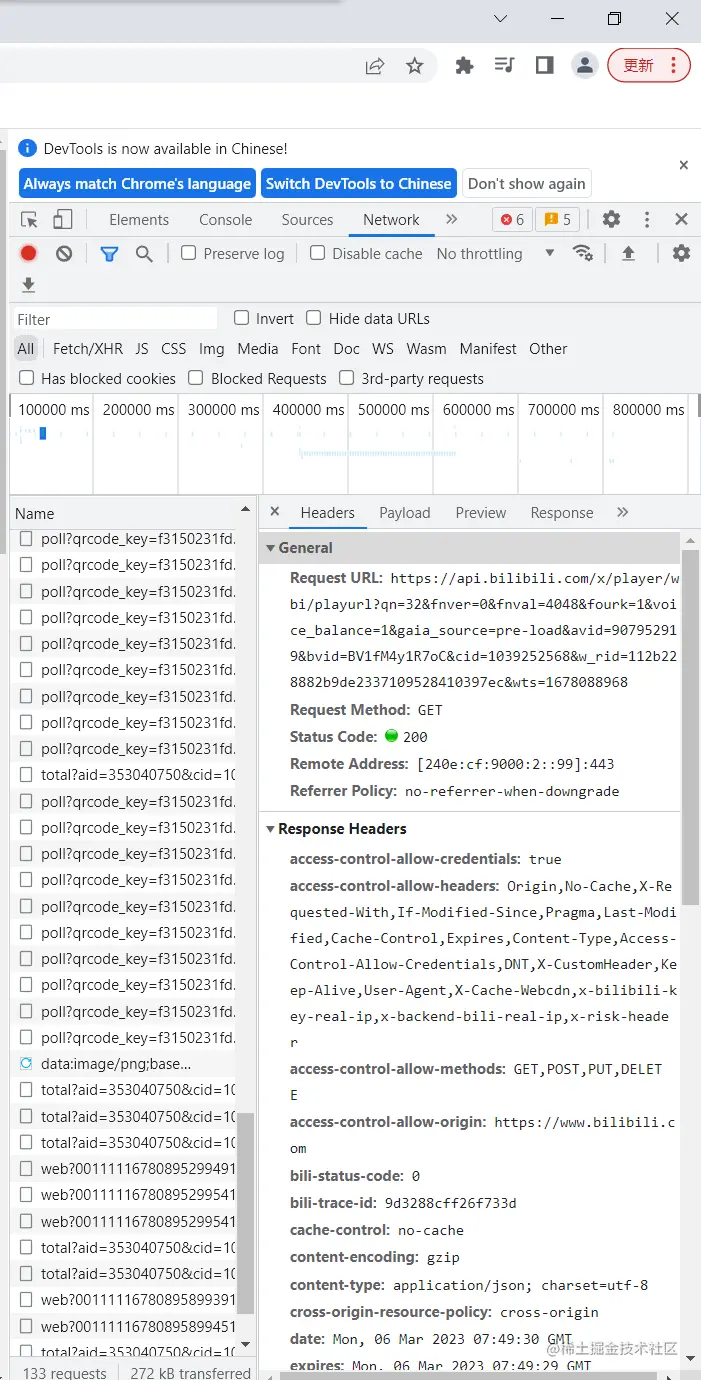
Task: Open the Extensions puzzle icon
Action: pos(464,66)
